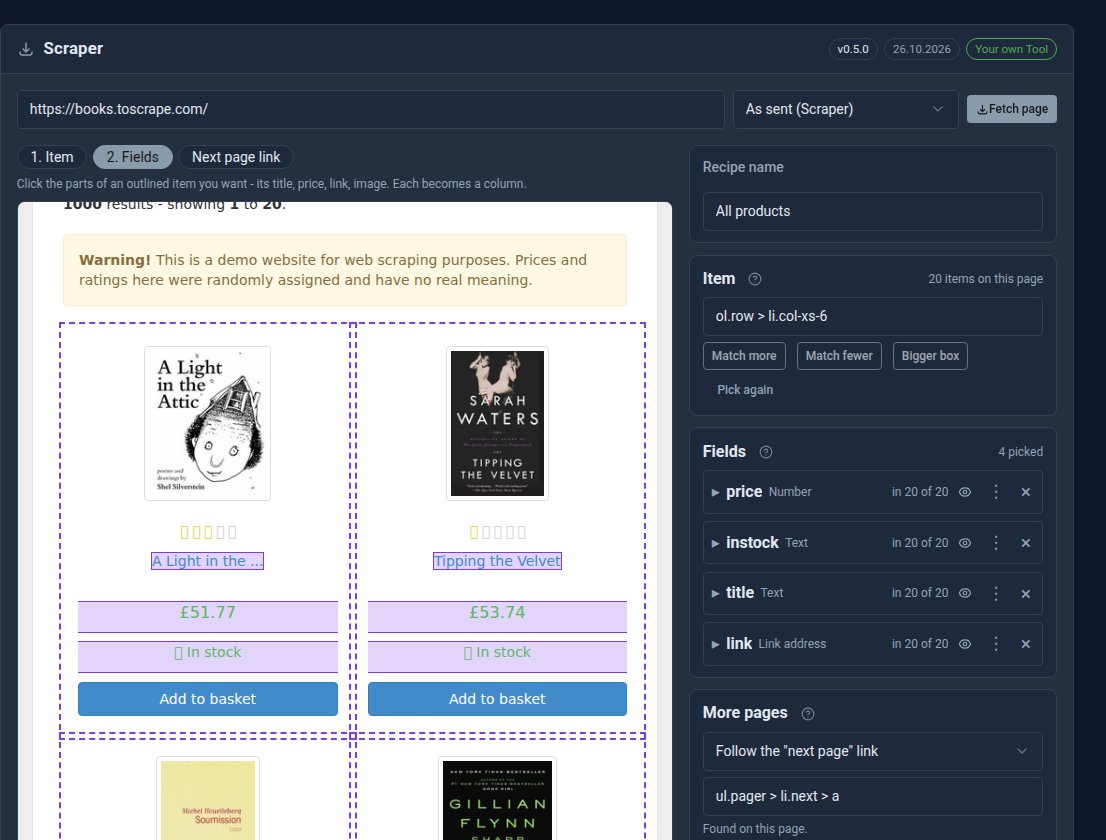Click the Gillian Flynn book cover image

coord(497,798)
